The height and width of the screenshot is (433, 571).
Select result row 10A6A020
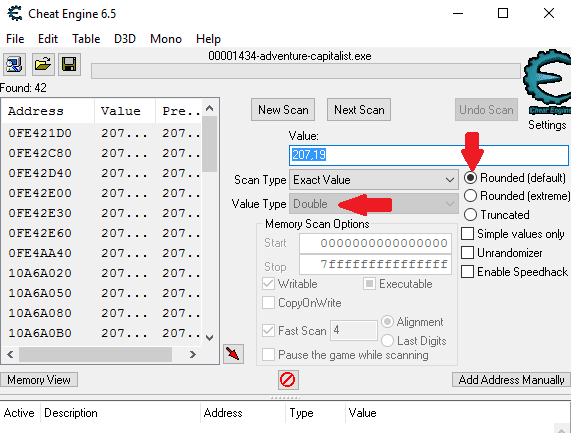click(102, 273)
